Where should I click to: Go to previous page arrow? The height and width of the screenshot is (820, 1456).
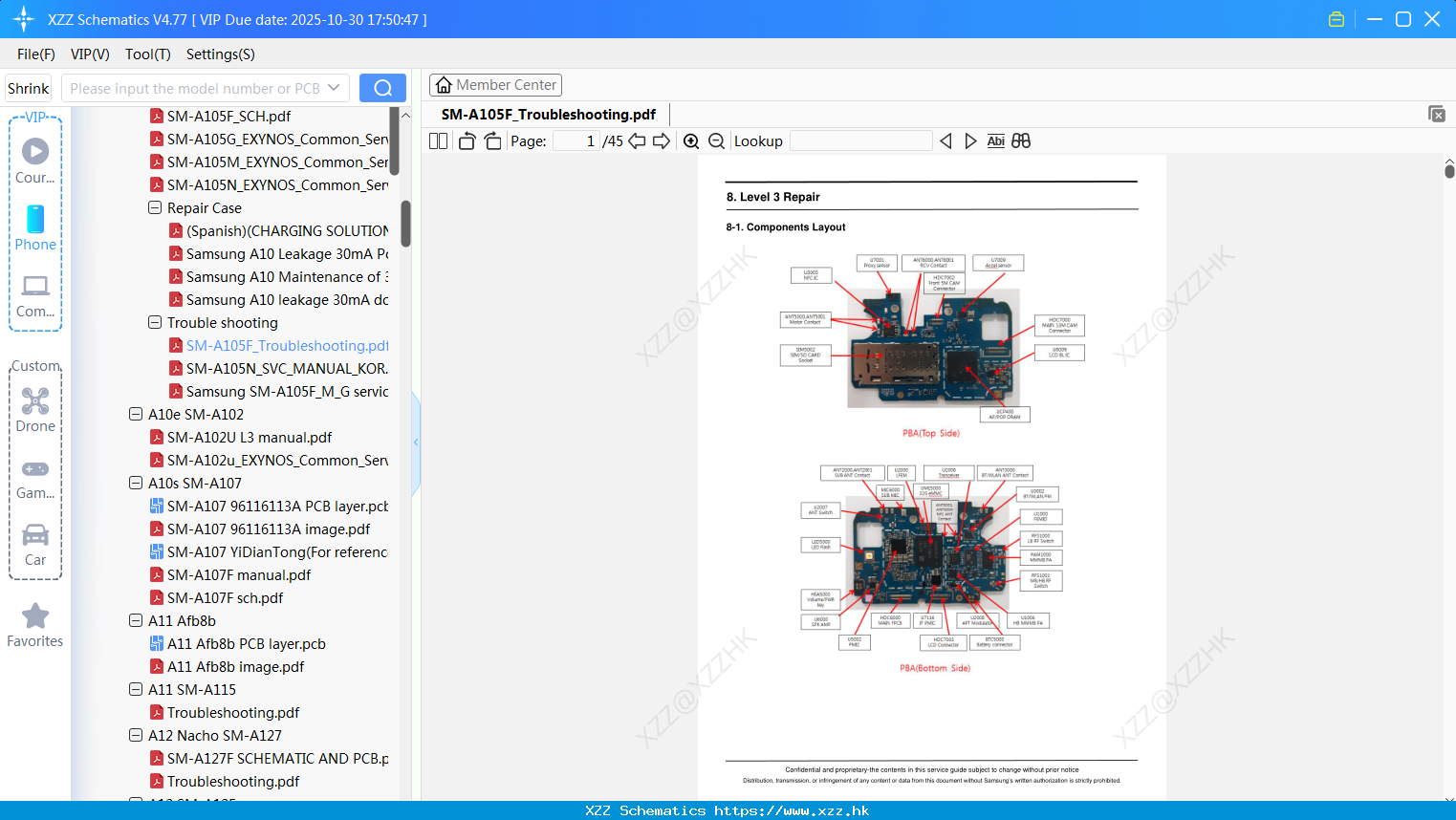(x=637, y=141)
